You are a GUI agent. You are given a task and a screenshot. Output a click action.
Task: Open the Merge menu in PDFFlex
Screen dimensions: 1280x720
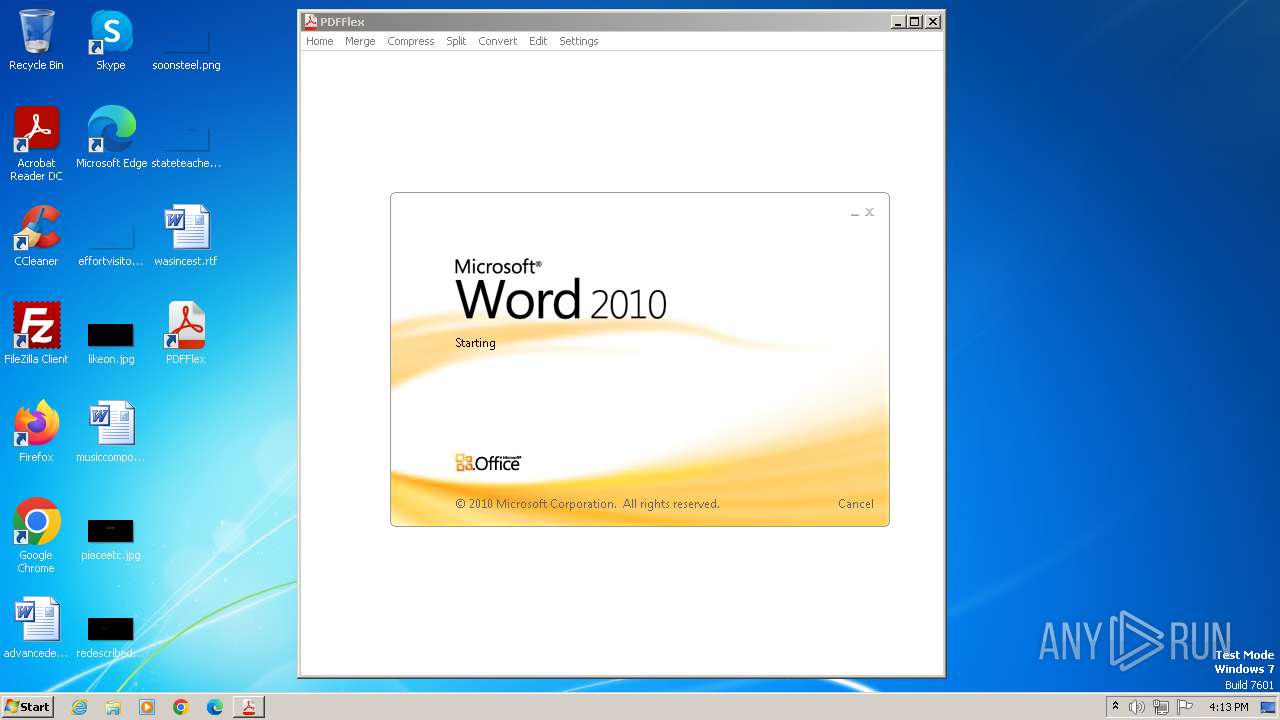coord(360,41)
